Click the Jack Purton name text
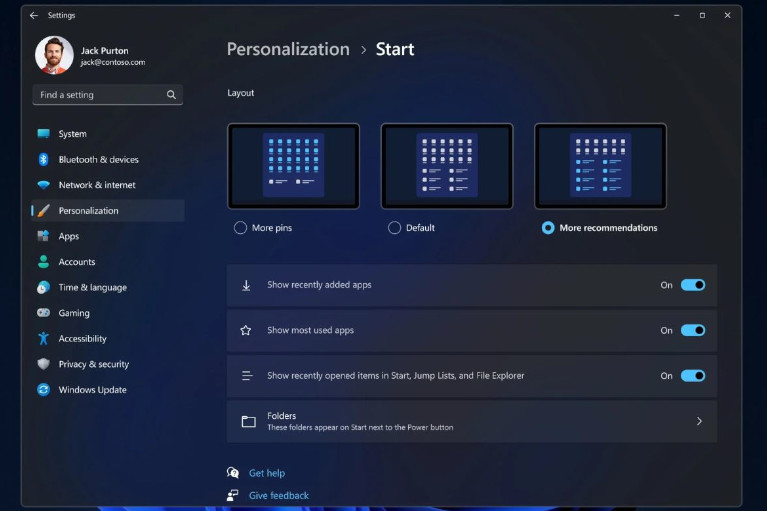Image resolution: width=767 pixels, height=511 pixels. (x=105, y=51)
